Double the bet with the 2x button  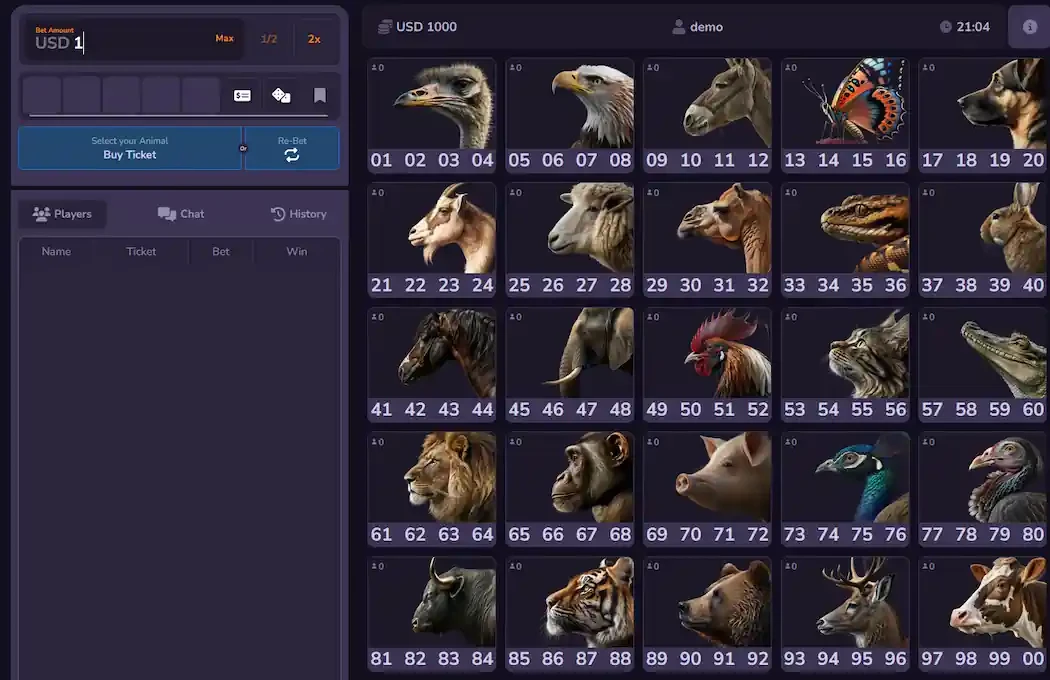(314, 39)
